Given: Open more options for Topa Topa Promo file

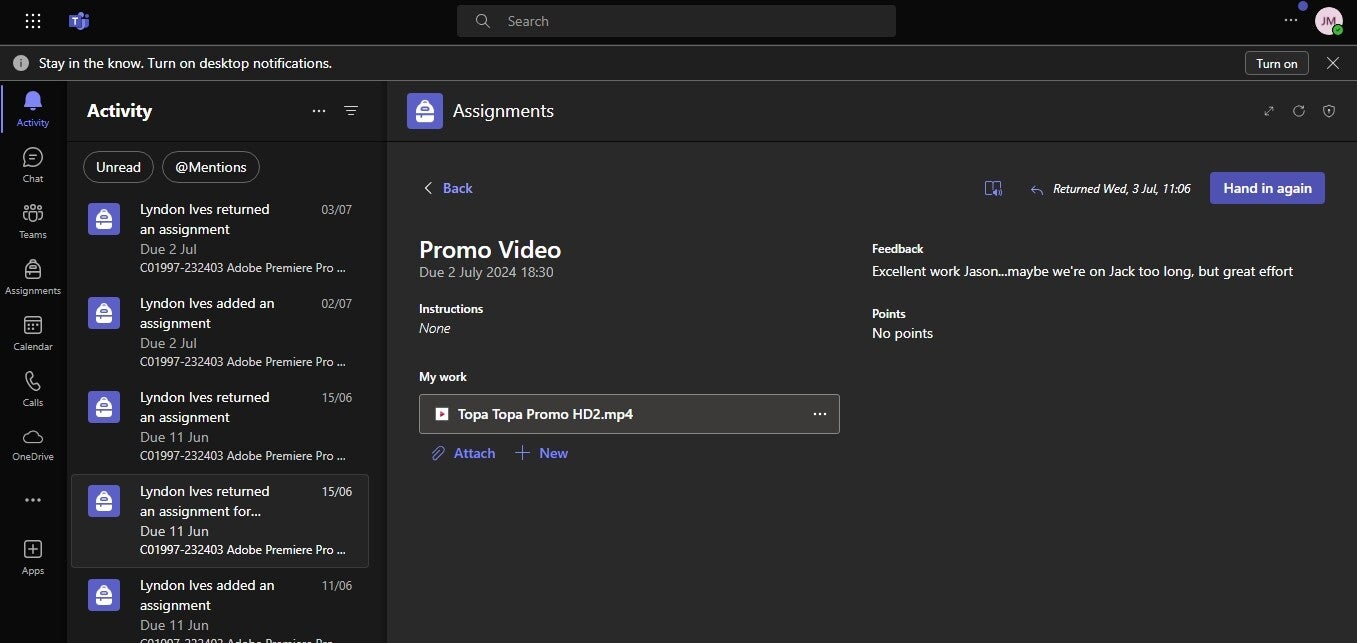Looking at the screenshot, I should (820, 414).
